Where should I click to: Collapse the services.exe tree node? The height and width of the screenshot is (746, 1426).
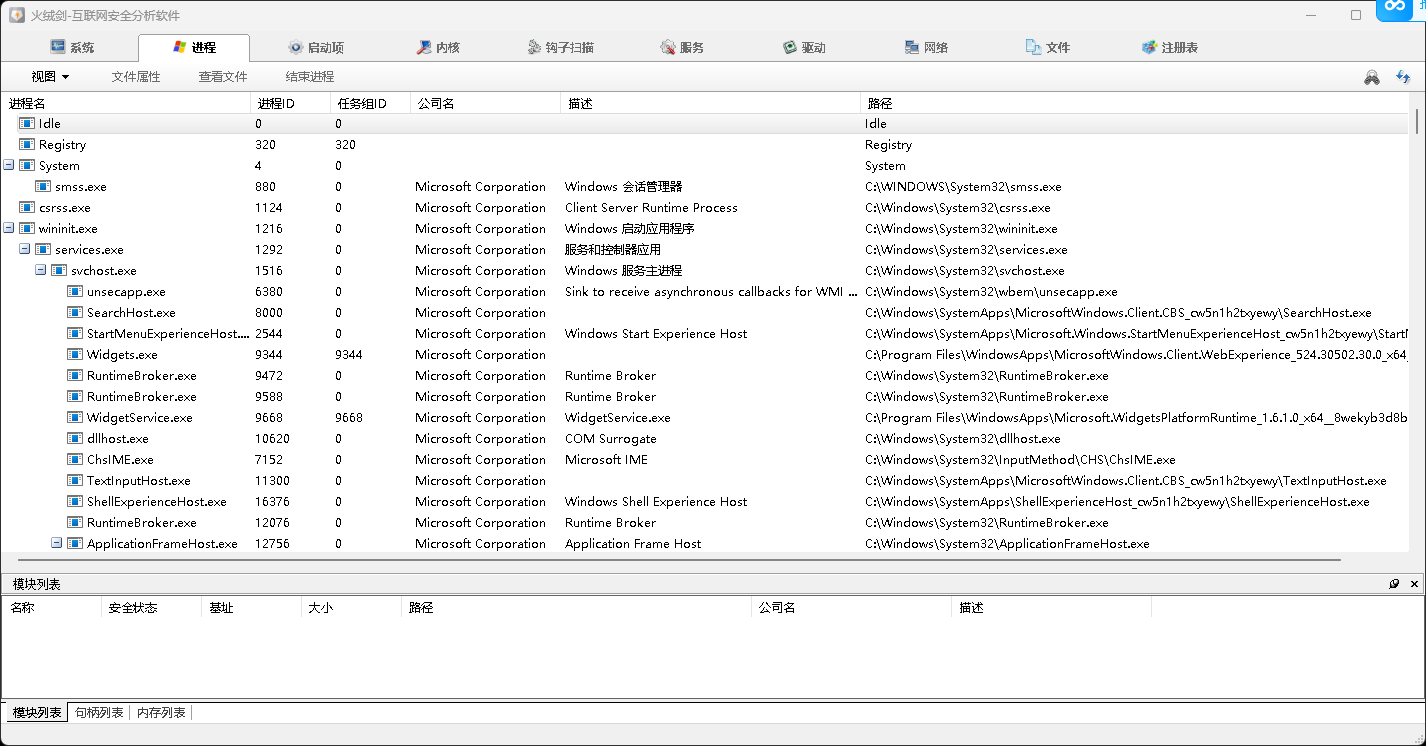point(25,249)
